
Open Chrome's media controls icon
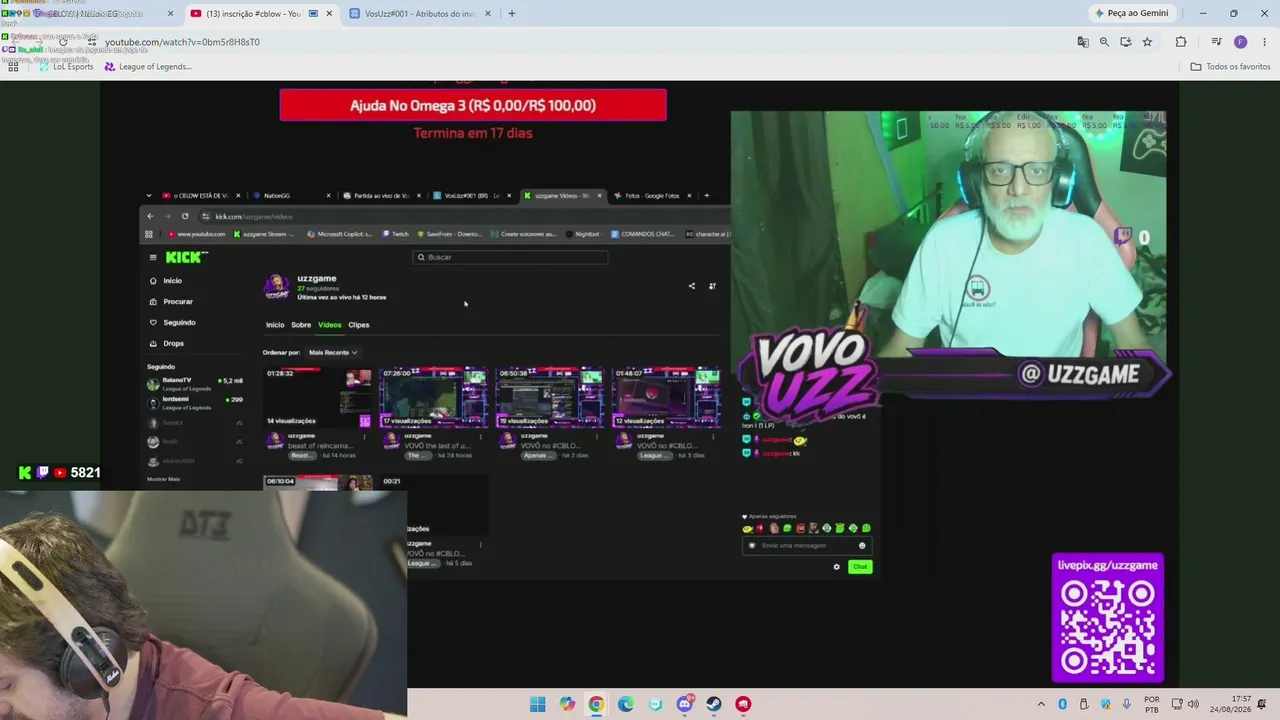(1217, 42)
